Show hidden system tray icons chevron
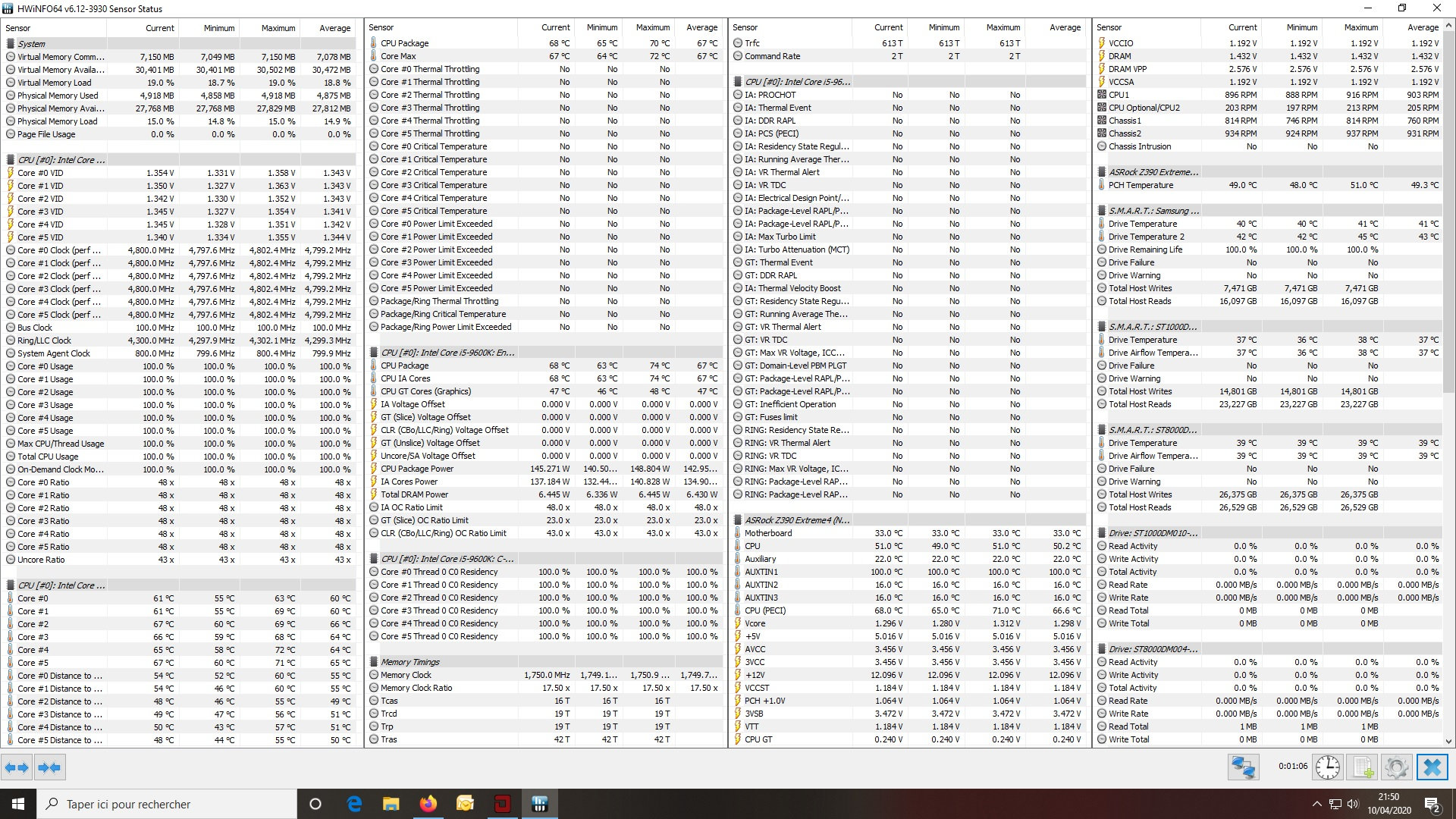 pyautogui.click(x=1316, y=804)
